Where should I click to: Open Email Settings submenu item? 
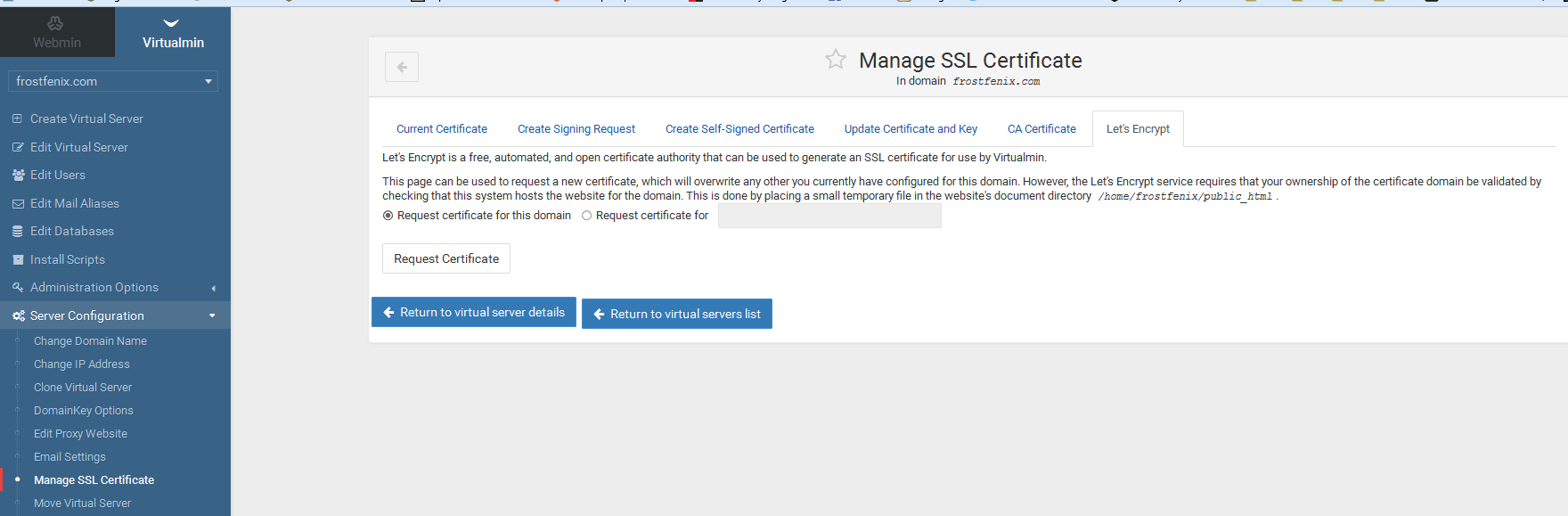[x=69, y=457]
